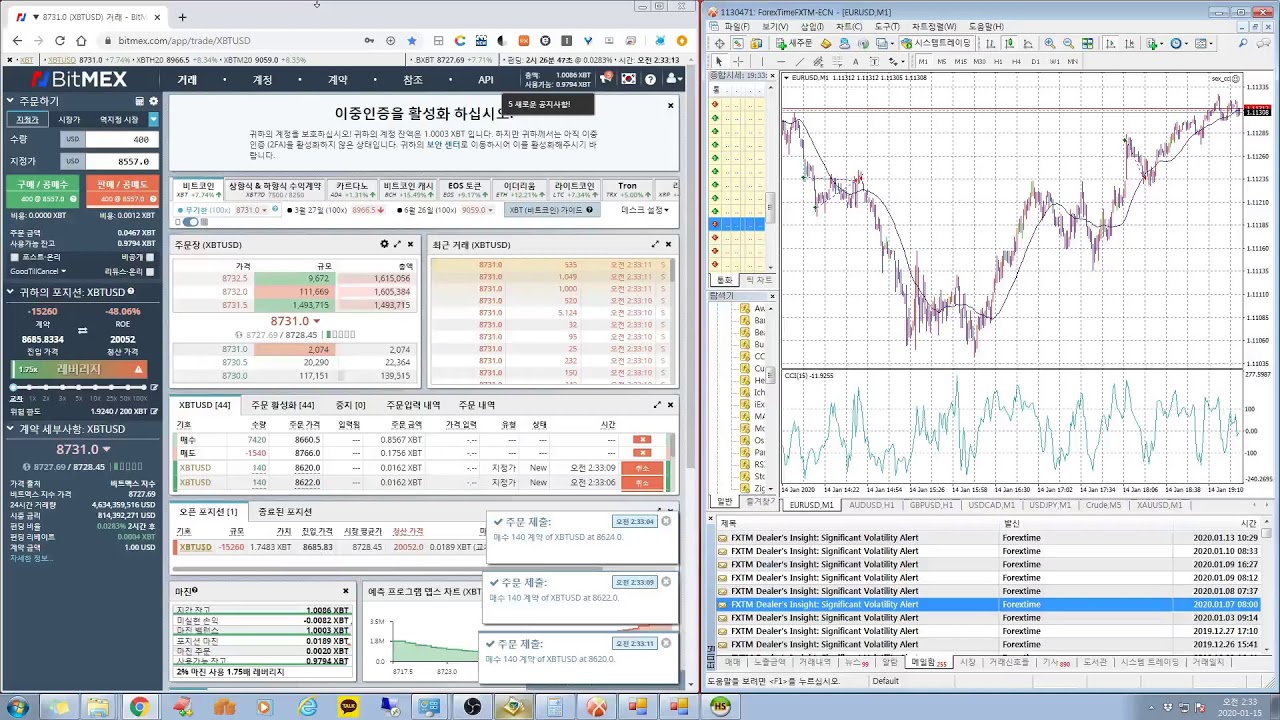Screen dimensions: 1280x720
Task: Expand the 주문장 (XBTUSD) order book panel
Action: coord(397,244)
